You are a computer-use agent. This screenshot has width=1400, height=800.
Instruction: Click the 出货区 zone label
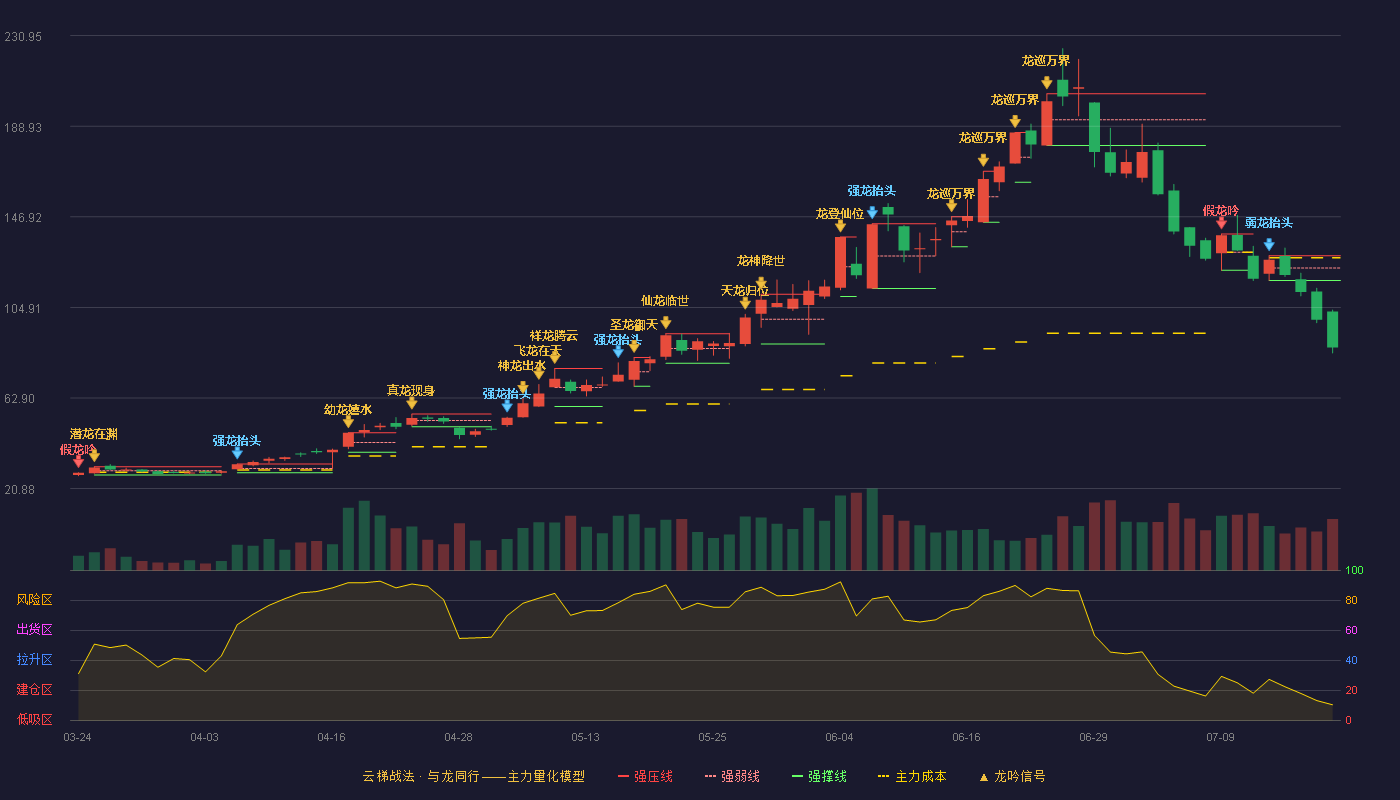point(34,630)
